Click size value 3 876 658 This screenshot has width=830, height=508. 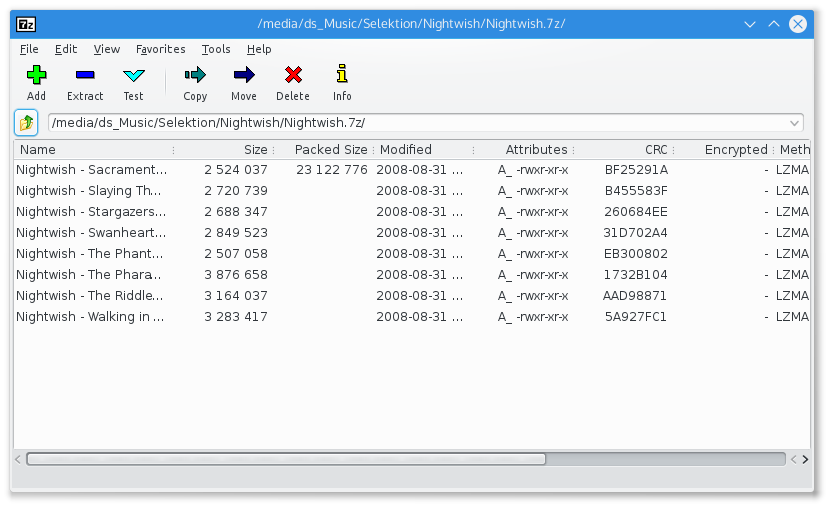tap(236, 275)
